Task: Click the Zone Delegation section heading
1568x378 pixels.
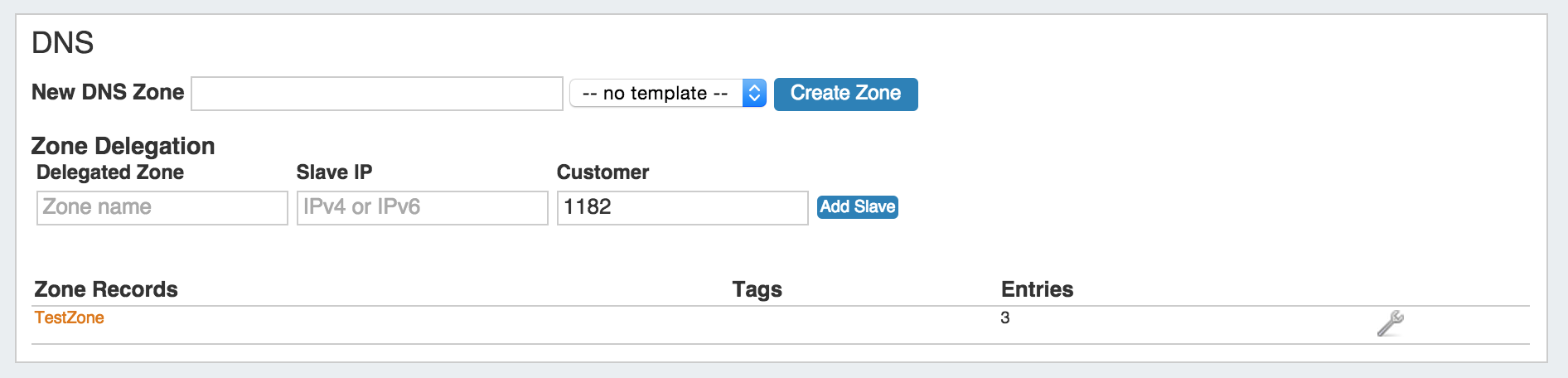Action: 123,147
